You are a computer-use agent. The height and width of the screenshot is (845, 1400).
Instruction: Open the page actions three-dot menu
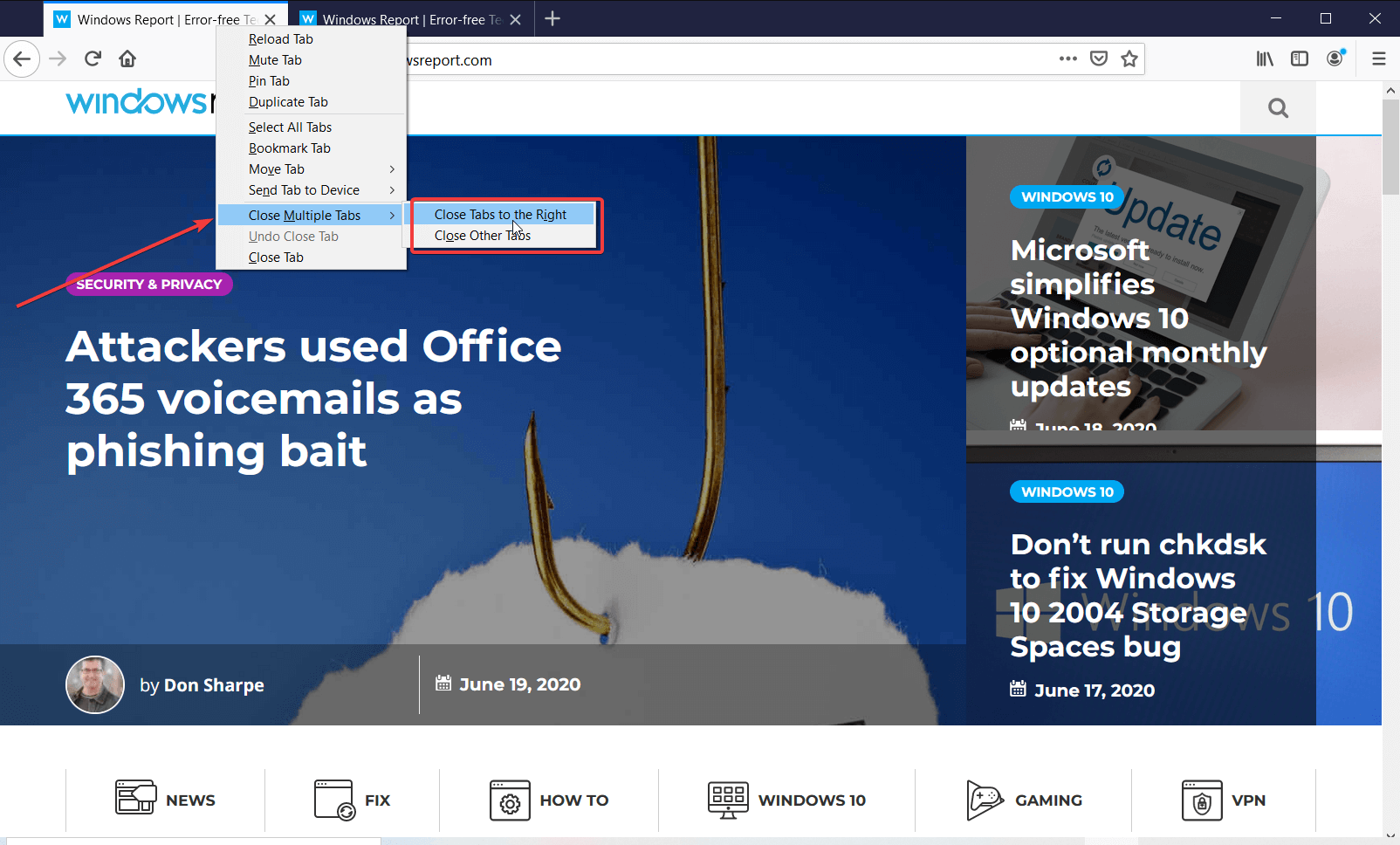click(x=1068, y=58)
